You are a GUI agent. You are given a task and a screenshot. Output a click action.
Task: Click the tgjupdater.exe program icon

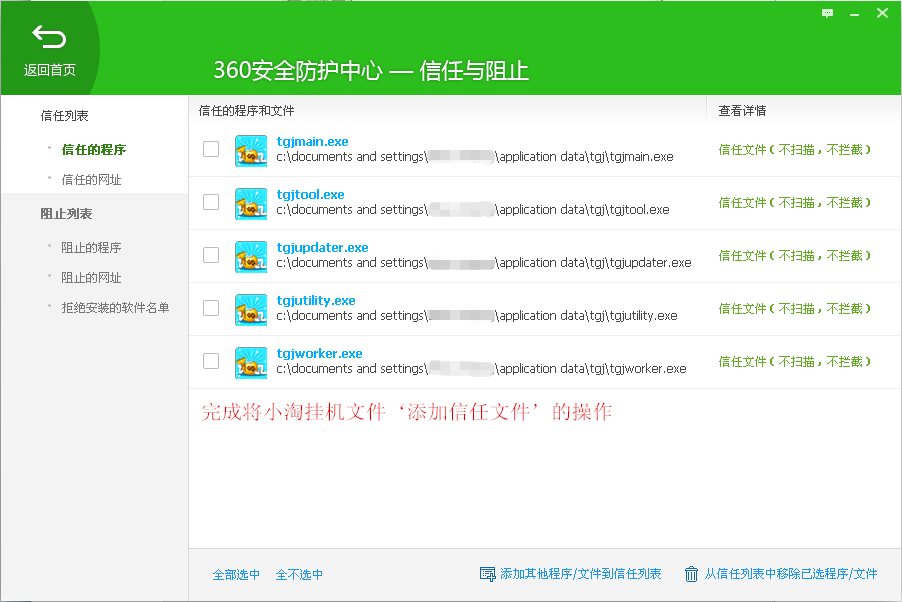(x=251, y=257)
